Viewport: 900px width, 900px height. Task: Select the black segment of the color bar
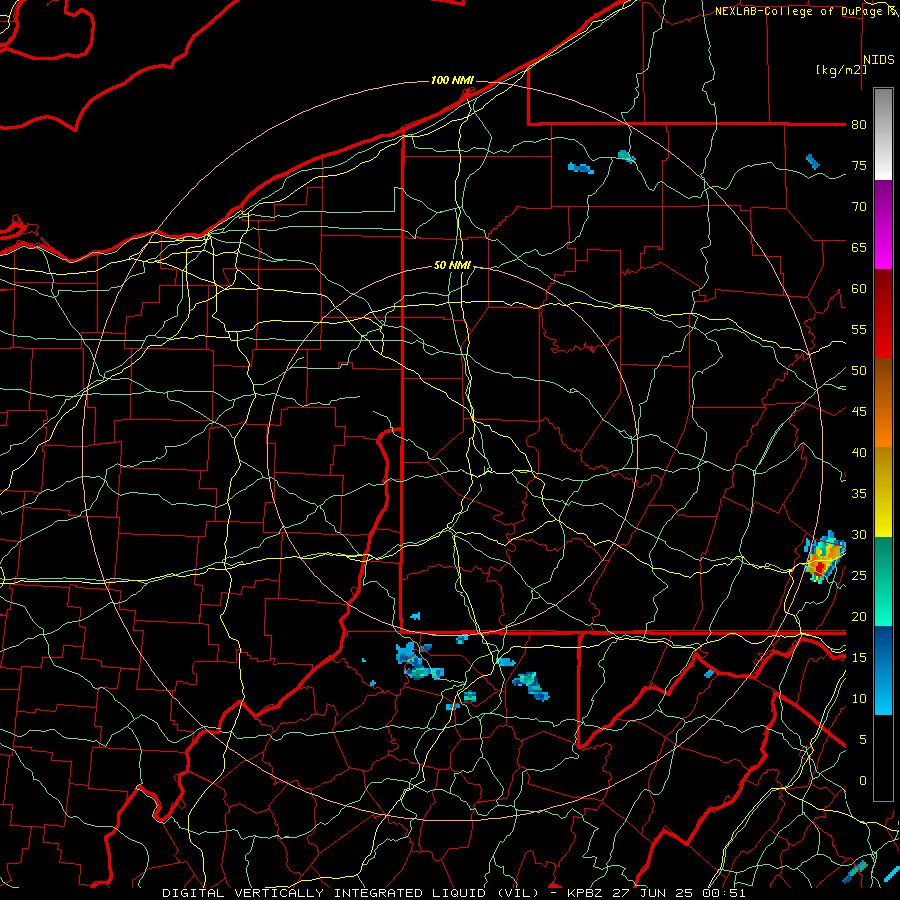pos(883,758)
